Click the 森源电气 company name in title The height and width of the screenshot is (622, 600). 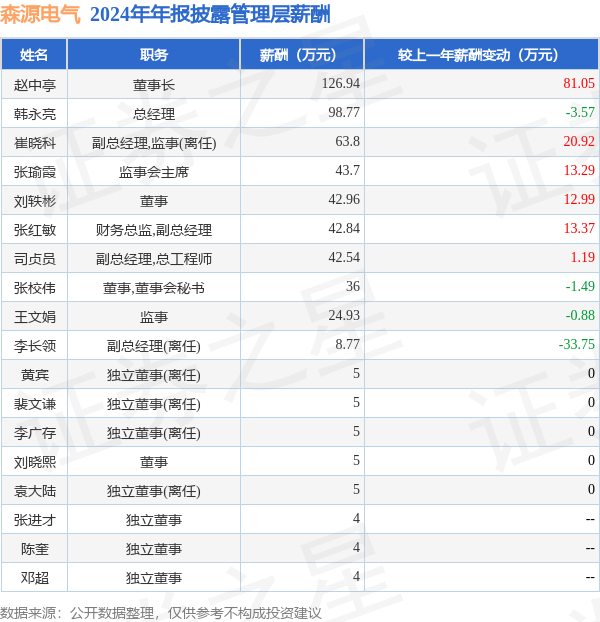tap(40, 15)
